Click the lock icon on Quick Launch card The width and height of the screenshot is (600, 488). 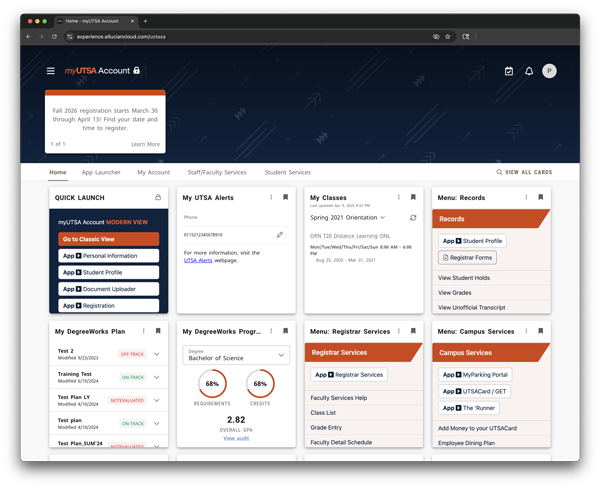point(158,197)
